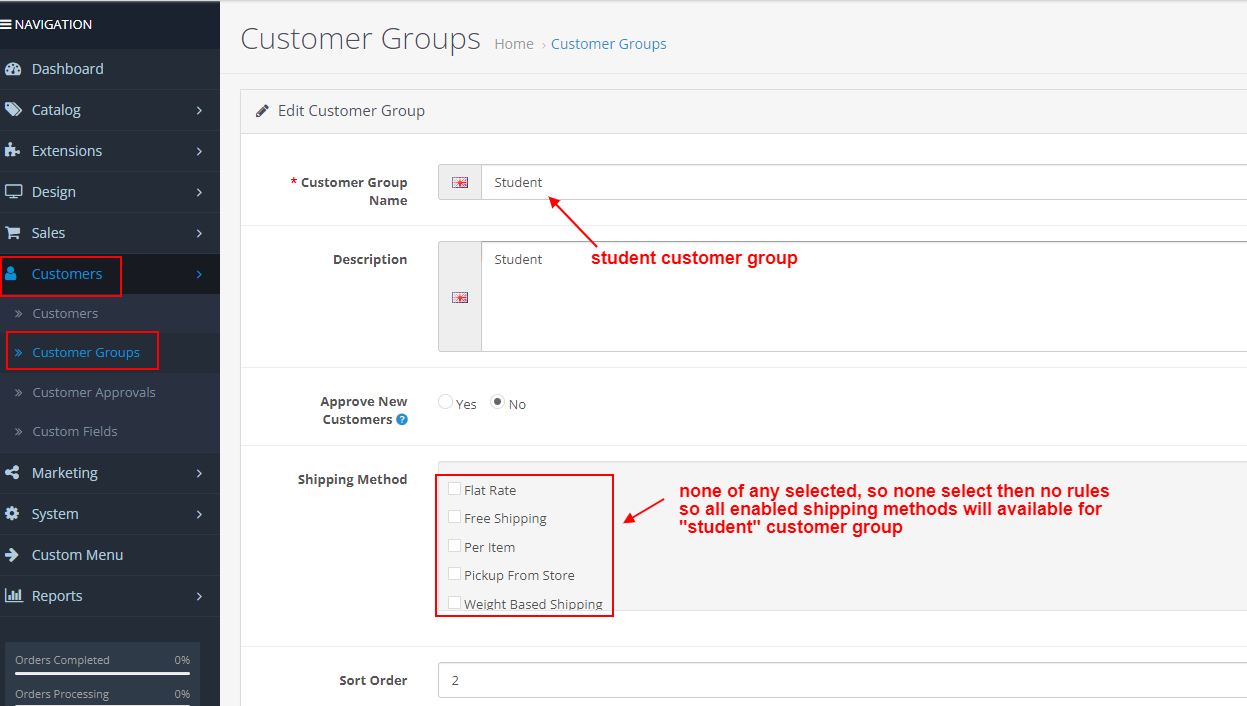
Task: Expand the Extensions menu chevron
Action: [199, 151]
